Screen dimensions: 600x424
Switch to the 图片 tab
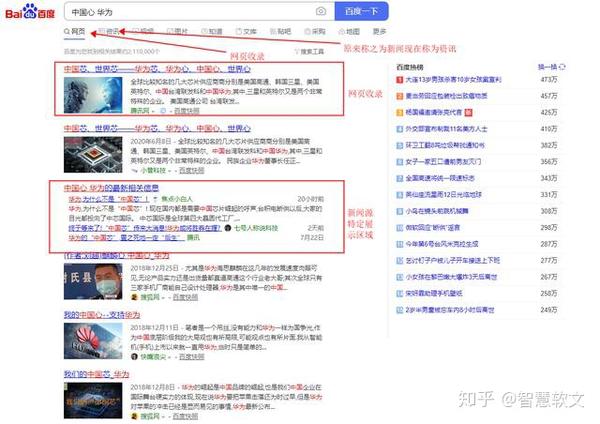click(x=177, y=31)
